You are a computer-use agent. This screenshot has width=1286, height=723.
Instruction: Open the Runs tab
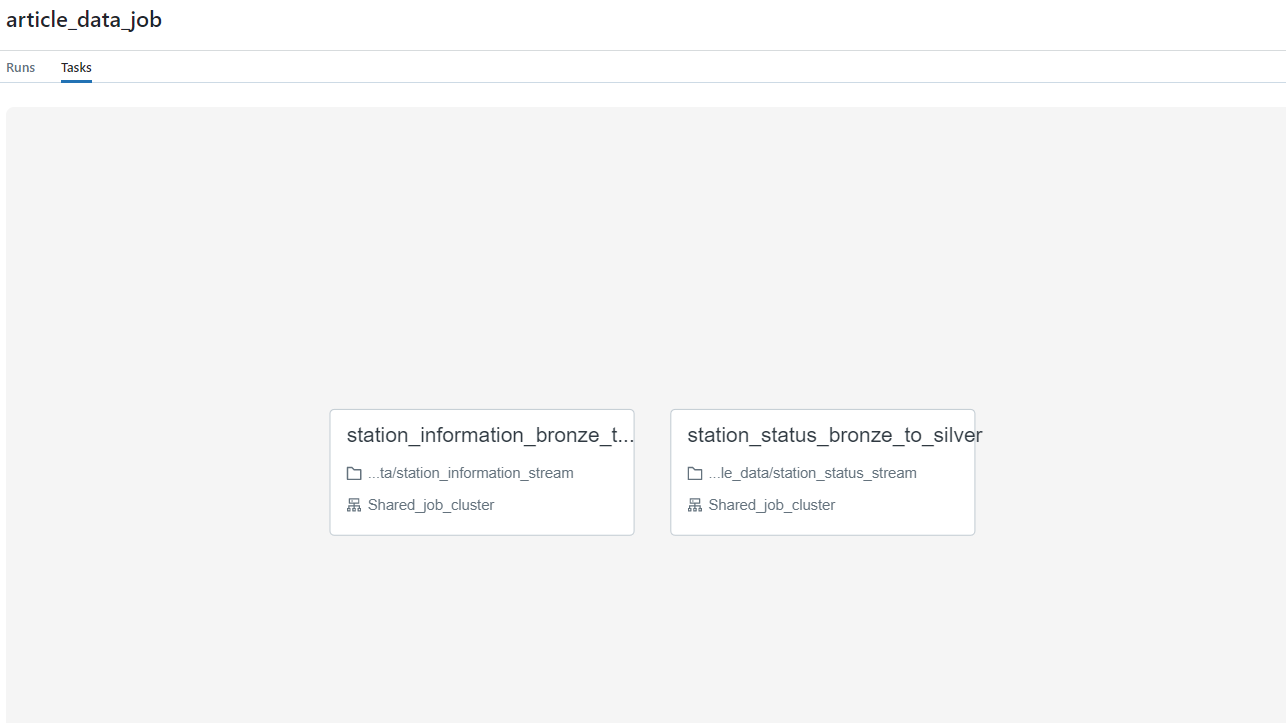coord(20,68)
